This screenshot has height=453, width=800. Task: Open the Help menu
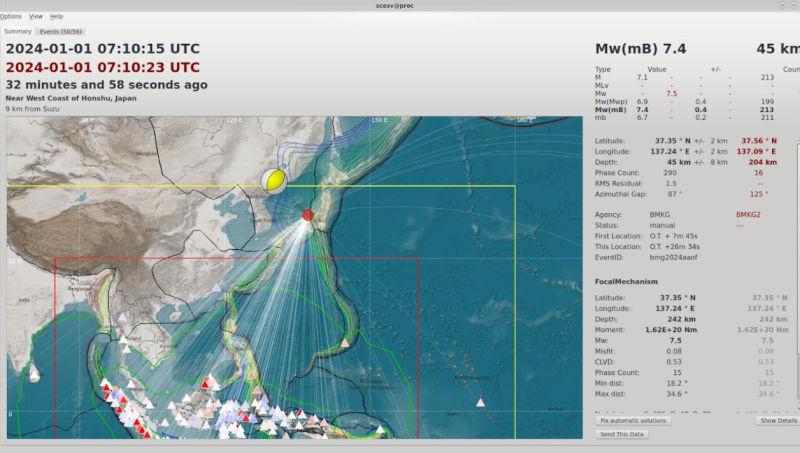[57, 16]
